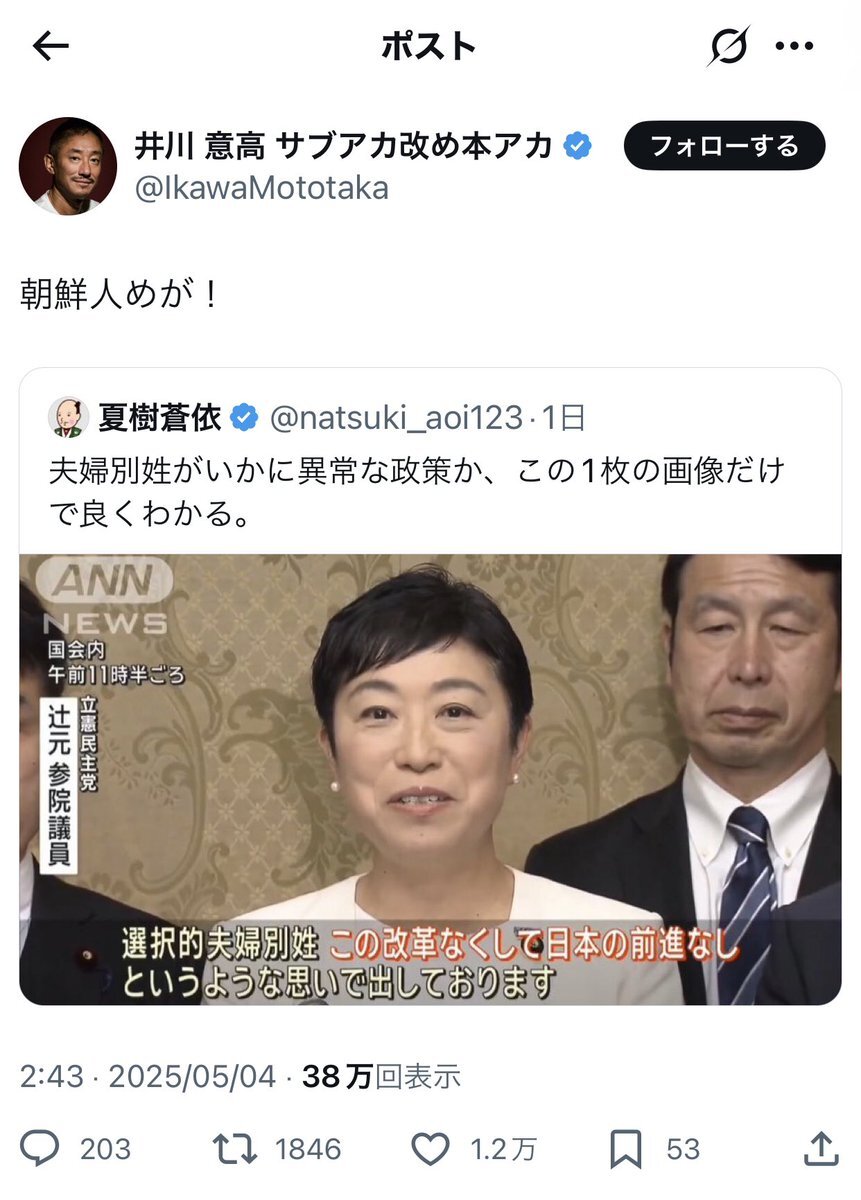The image size is (861, 1200).
Task: Tap the quoted user's verified badge
Action: [x=243, y=418]
